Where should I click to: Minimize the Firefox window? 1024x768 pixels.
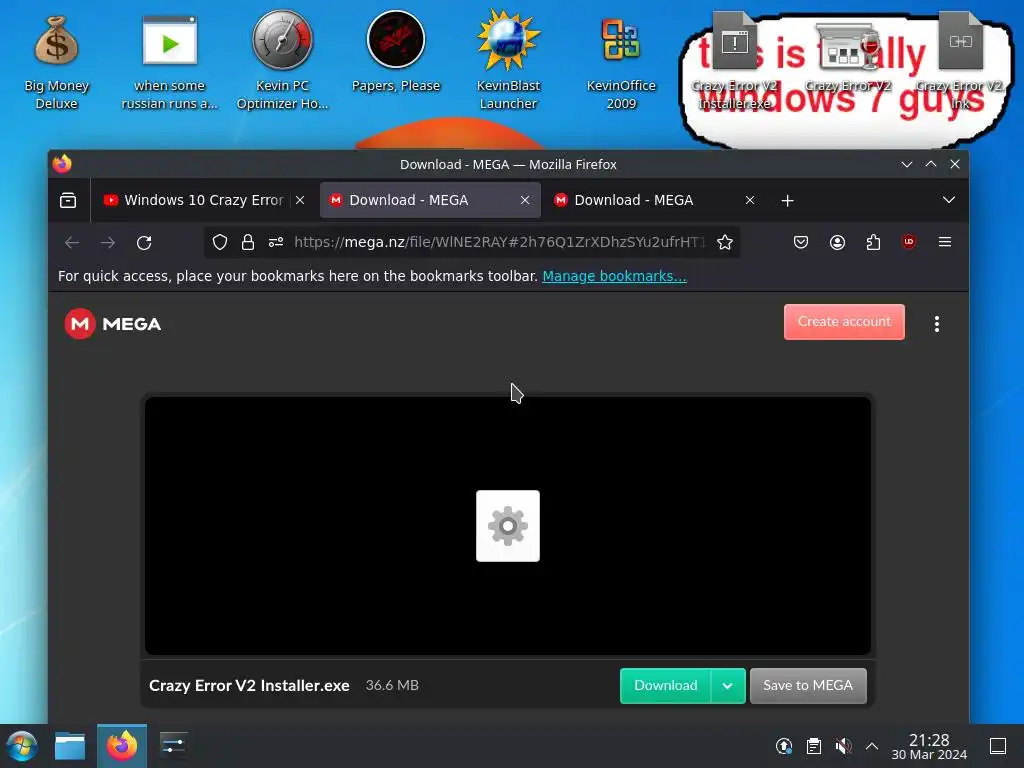(906, 165)
